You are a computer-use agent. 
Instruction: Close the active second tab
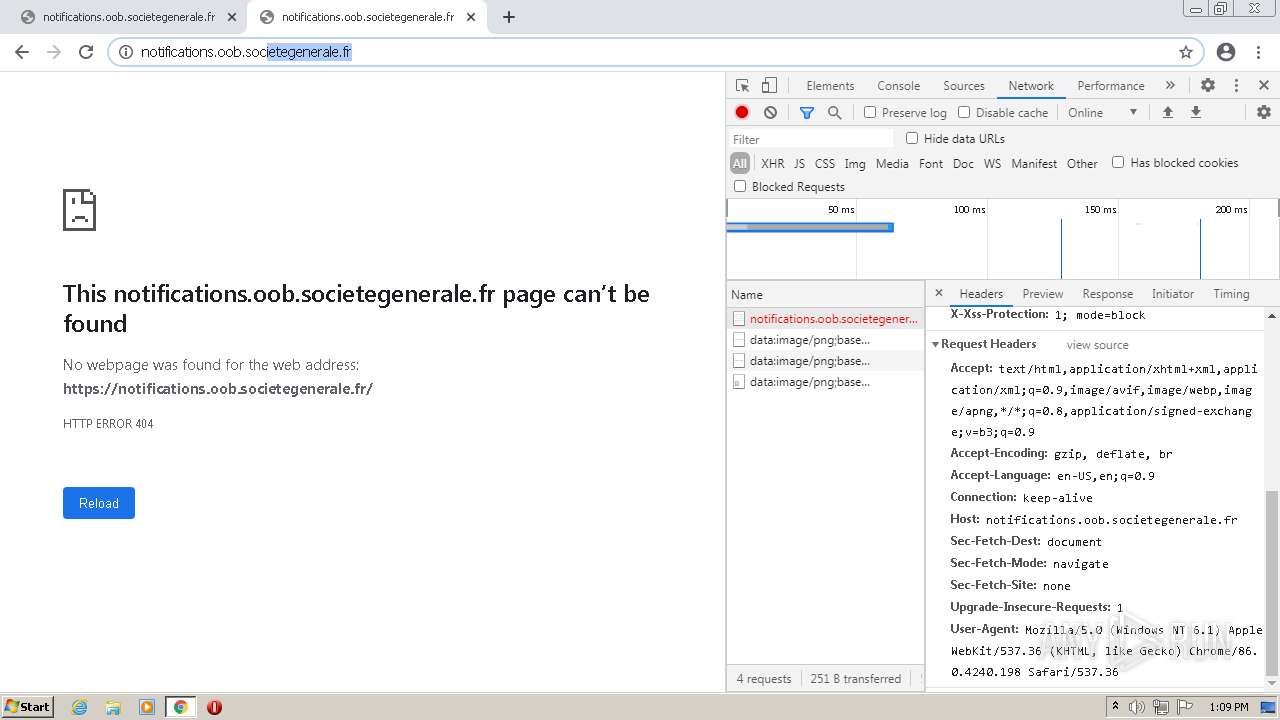(x=471, y=17)
